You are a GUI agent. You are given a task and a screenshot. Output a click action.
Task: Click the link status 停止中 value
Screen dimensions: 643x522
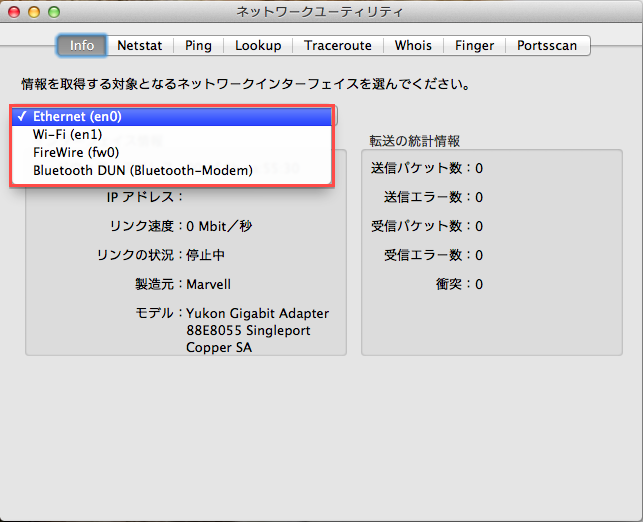(x=205, y=255)
